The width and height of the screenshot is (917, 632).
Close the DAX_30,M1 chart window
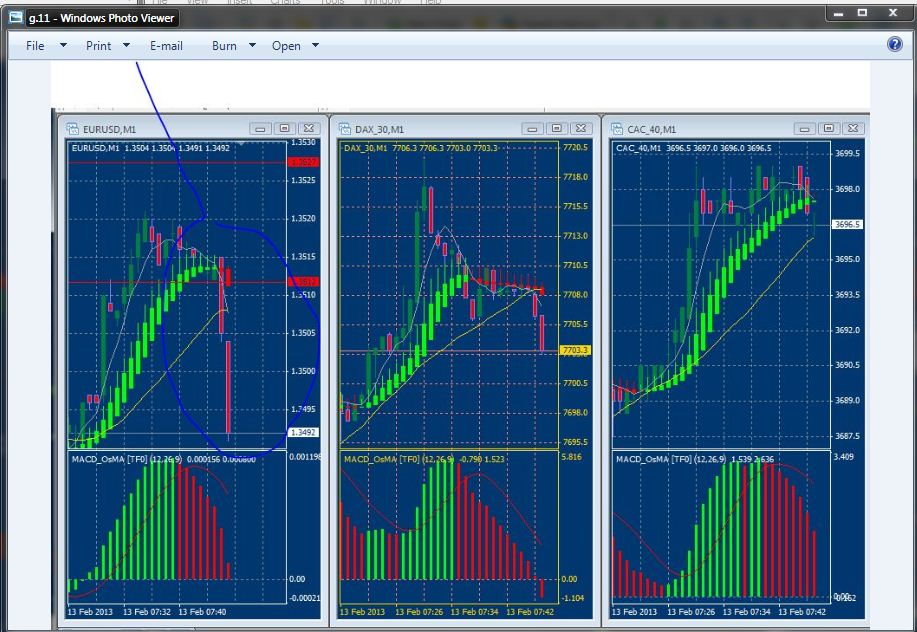click(x=581, y=129)
